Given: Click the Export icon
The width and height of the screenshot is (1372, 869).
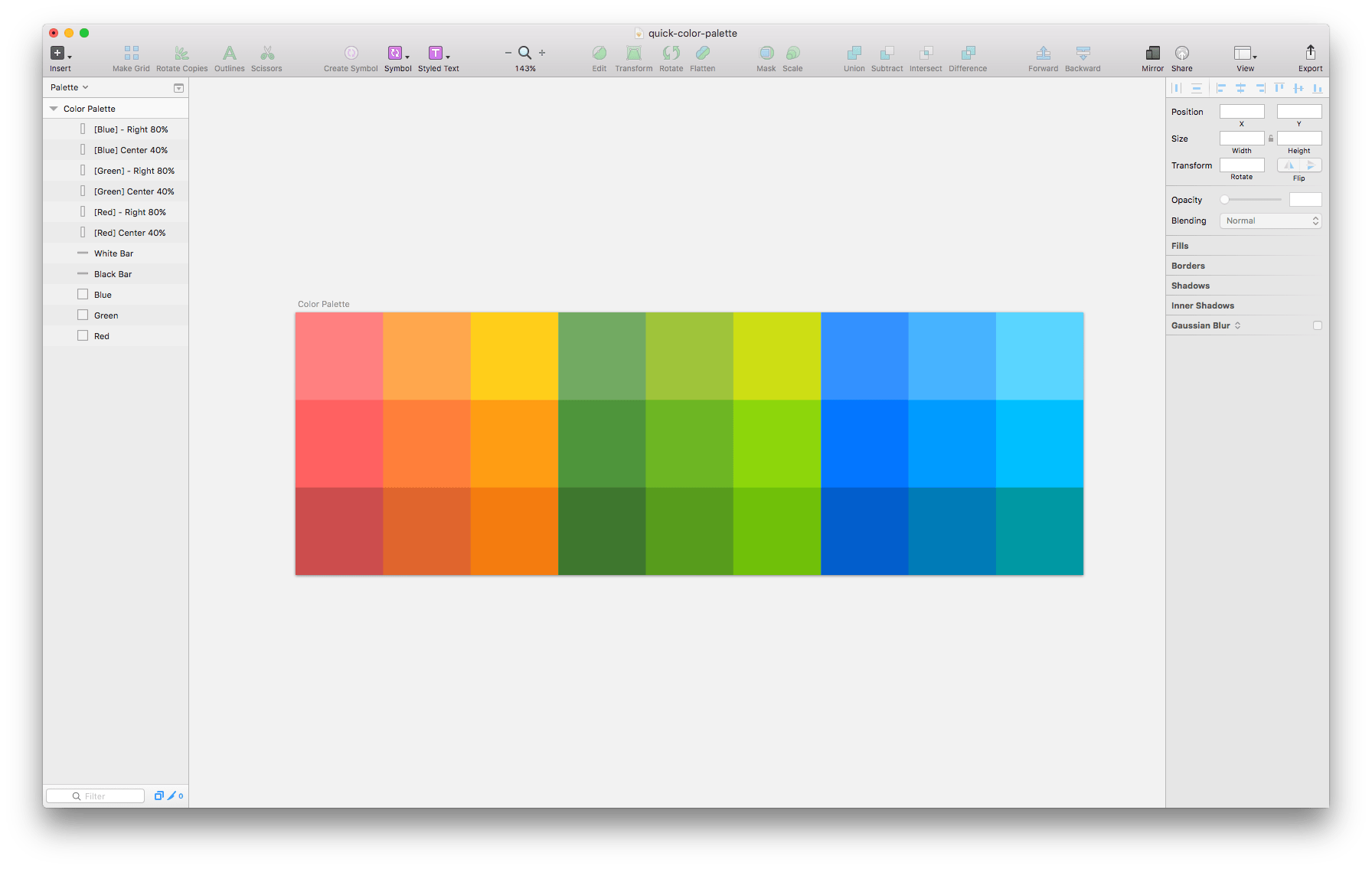Looking at the screenshot, I should point(1310,52).
